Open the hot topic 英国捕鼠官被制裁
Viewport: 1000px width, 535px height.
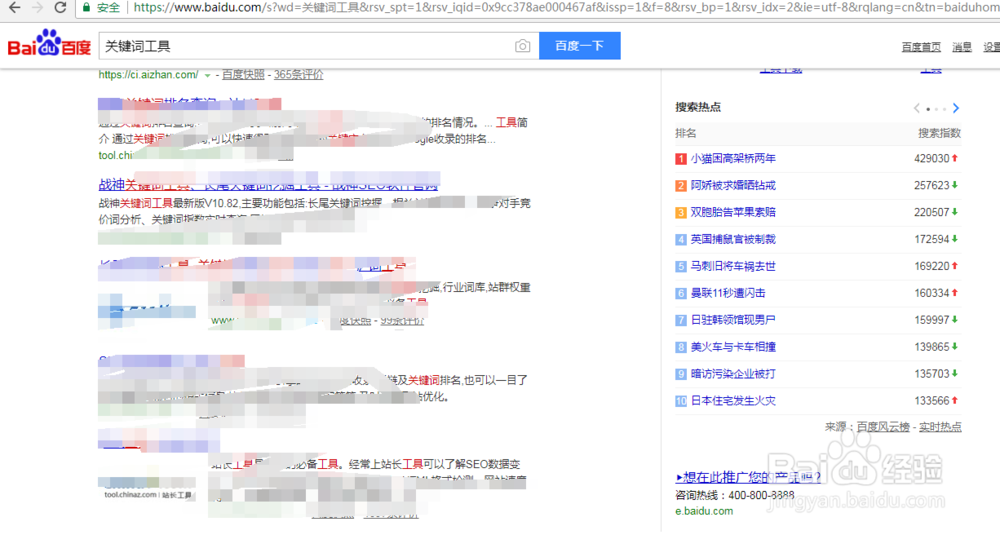tap(733, 239)
